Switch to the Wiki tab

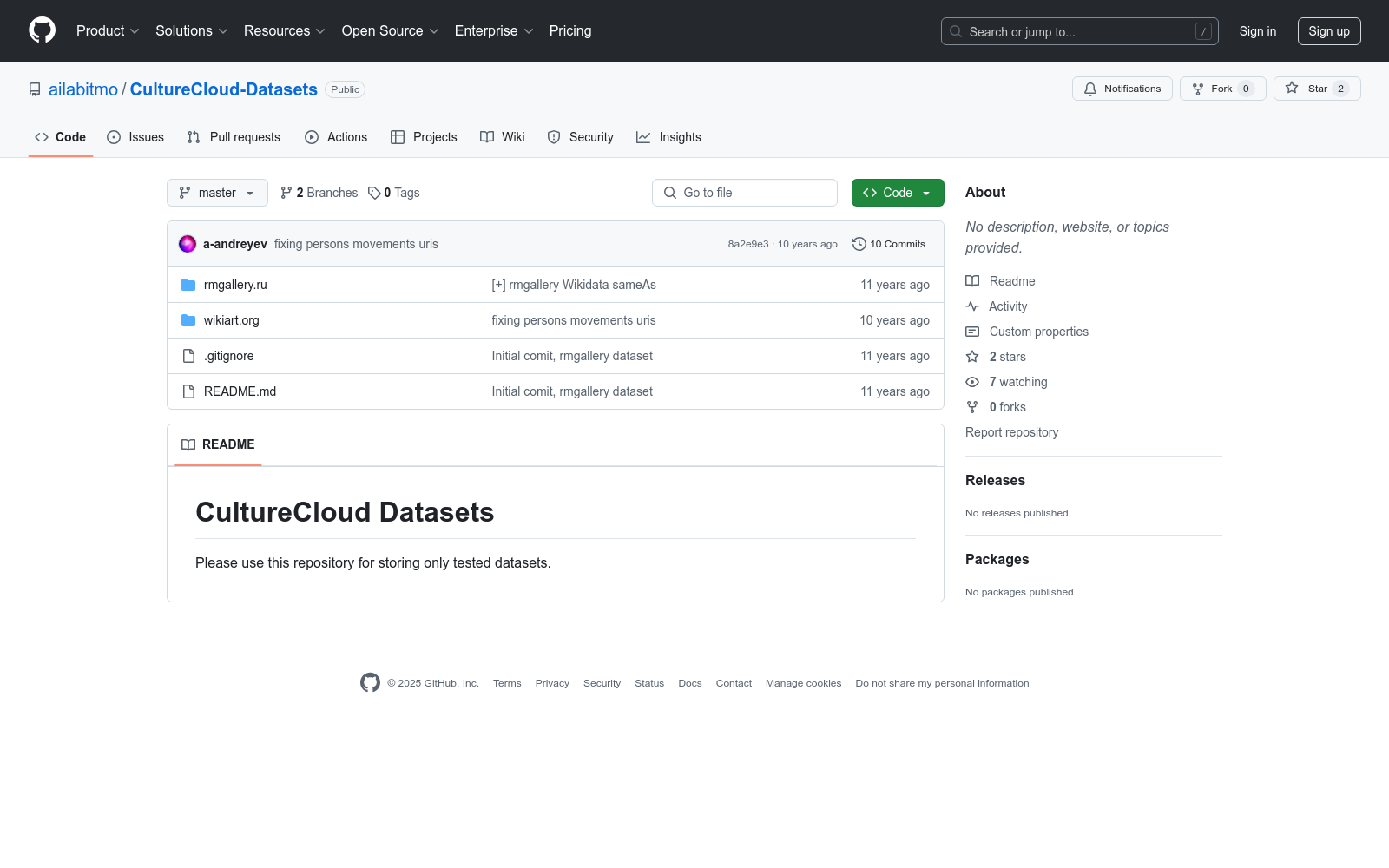click(503, 137)
